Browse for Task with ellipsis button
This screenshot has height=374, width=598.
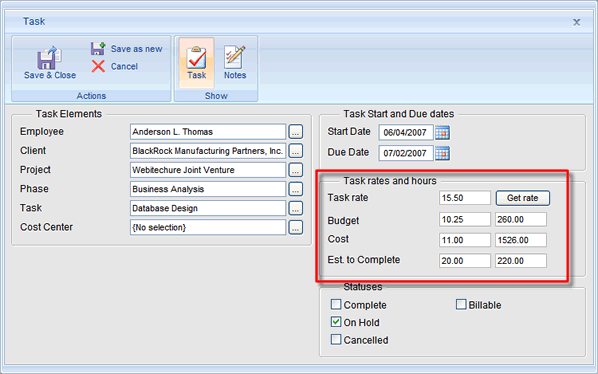click(x=296, y=208)
